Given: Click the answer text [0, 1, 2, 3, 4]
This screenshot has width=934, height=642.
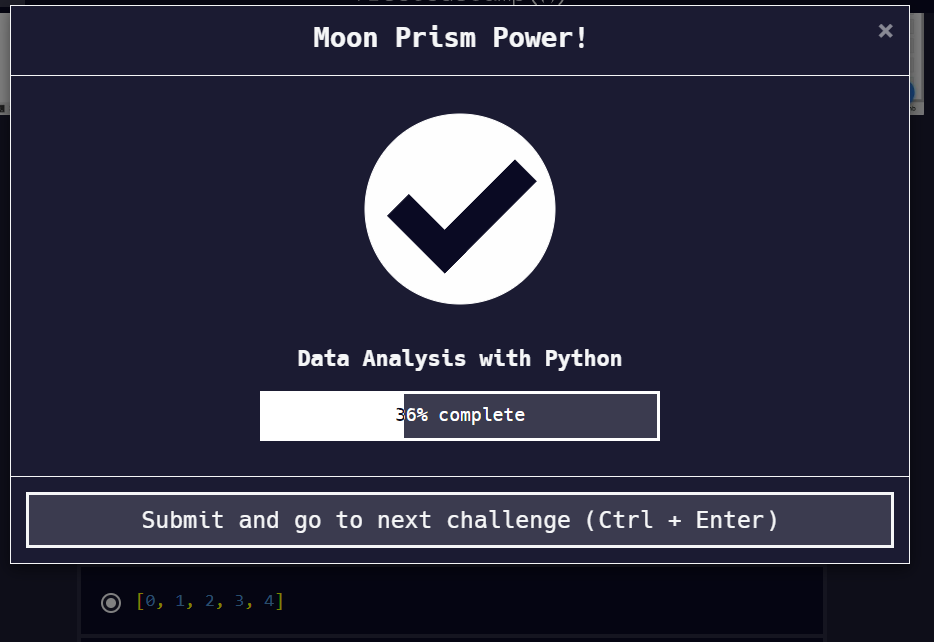Looking at the screenshot, I should [210, 602].
